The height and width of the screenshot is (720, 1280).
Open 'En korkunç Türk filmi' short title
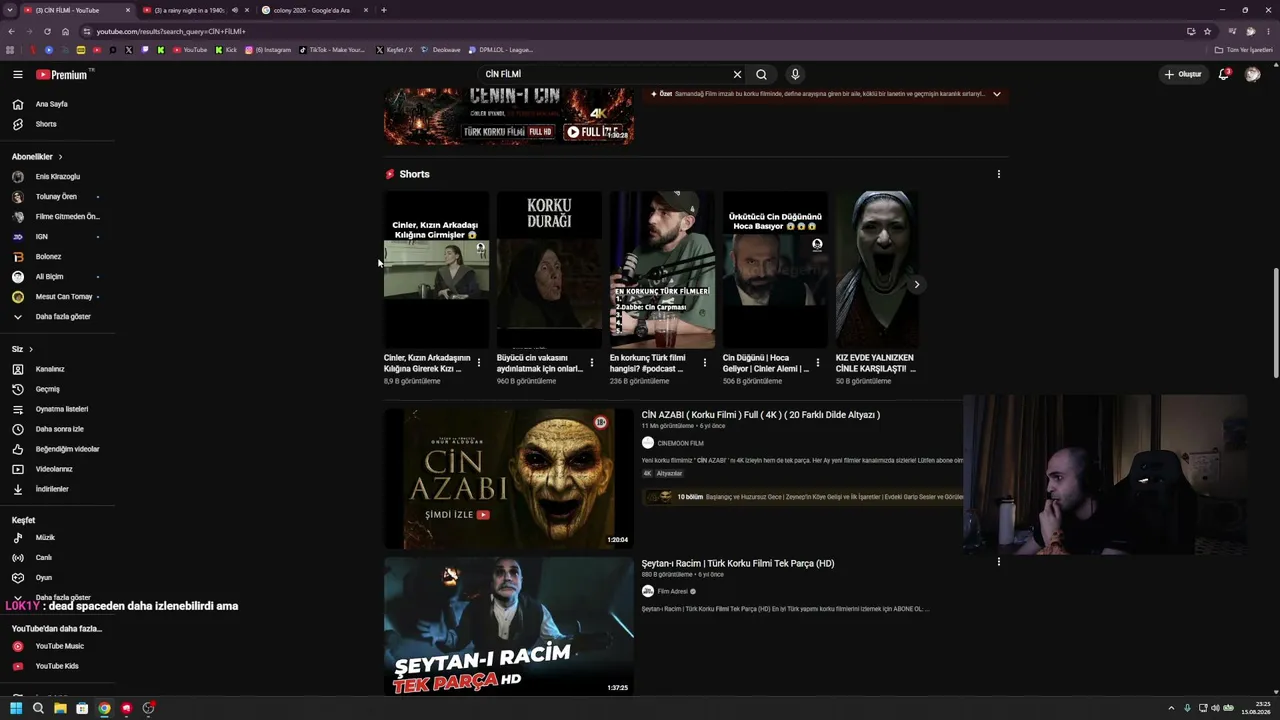648,363
